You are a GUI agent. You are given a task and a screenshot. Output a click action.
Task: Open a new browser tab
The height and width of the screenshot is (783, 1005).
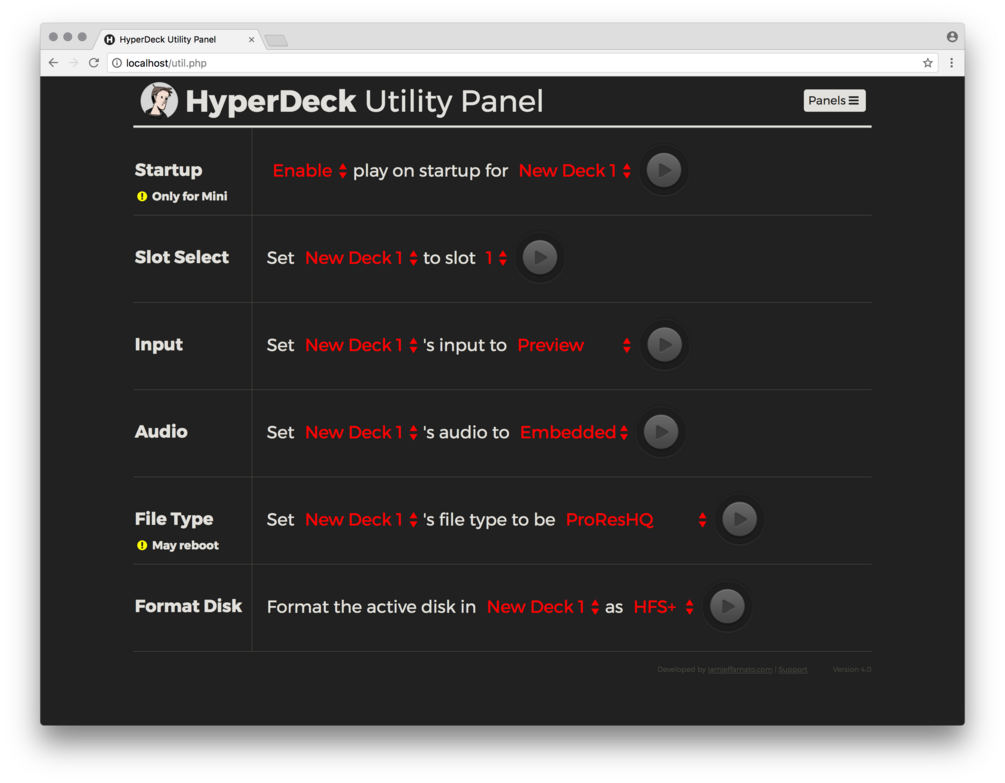click(x=276, y=40)
